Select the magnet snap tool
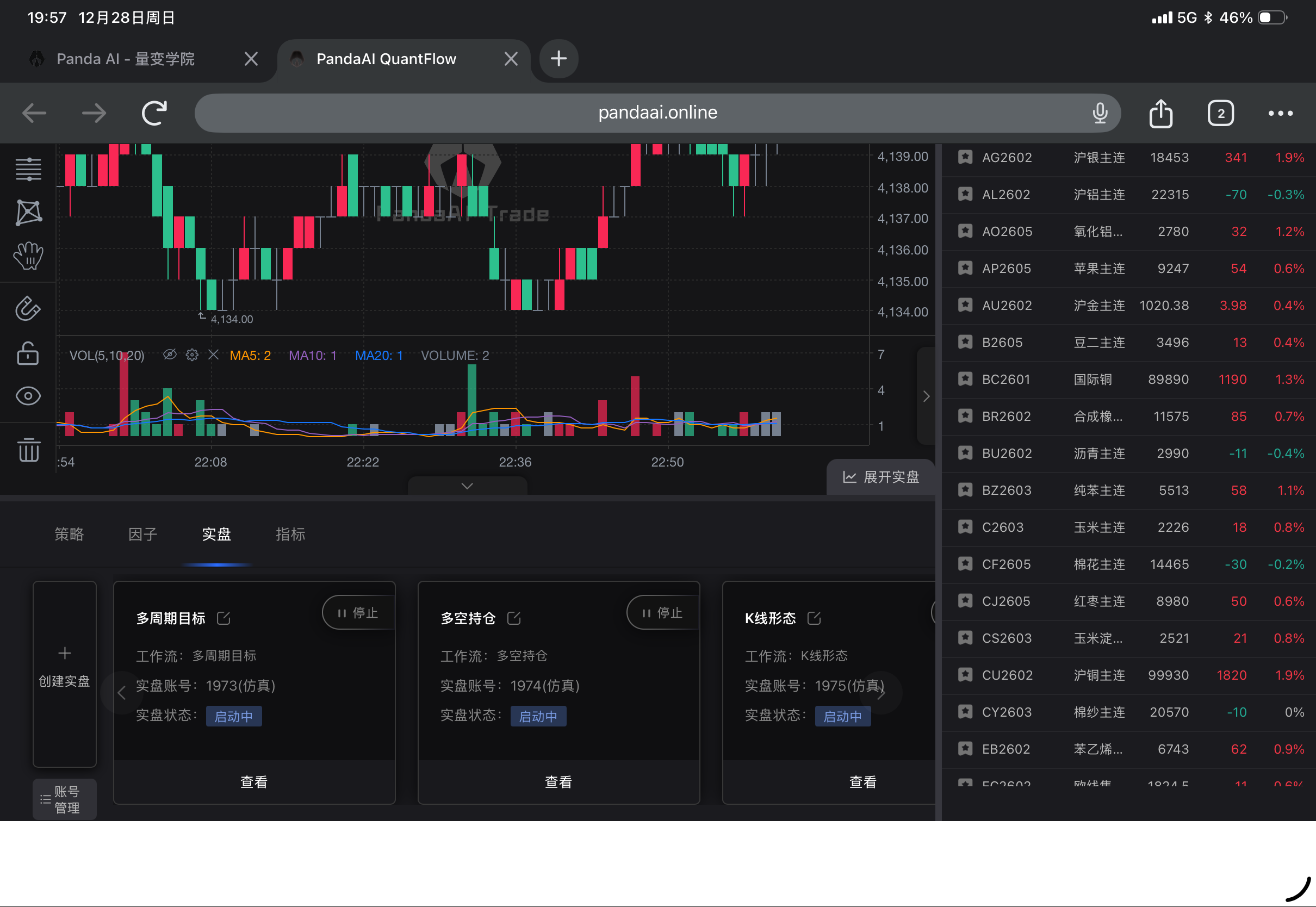The height and width of the screenshot is (907, 1316). click(28, 308)
